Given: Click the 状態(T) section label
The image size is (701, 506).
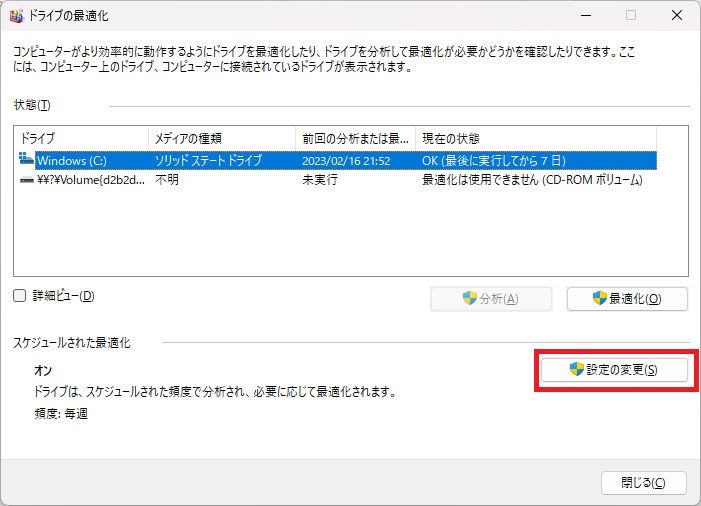Looking at the screenshot, I should coord(32,105).
